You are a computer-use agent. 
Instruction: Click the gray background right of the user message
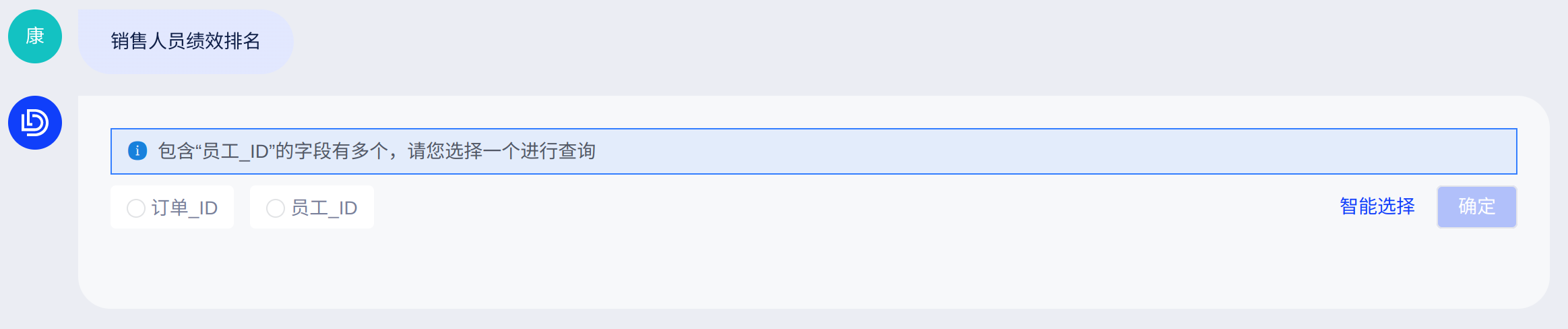876,40
